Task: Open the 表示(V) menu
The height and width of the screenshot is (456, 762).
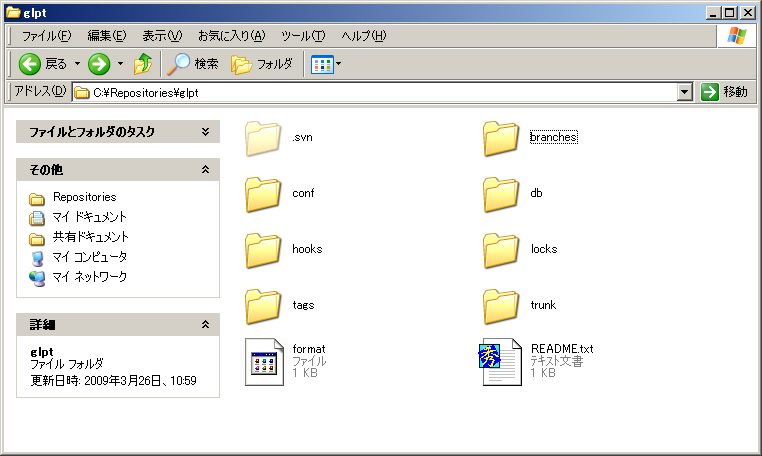Action: pos(162,35)
